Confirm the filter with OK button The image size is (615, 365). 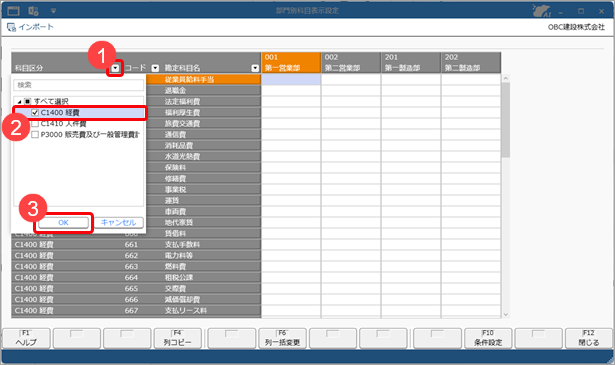[63, 223]
